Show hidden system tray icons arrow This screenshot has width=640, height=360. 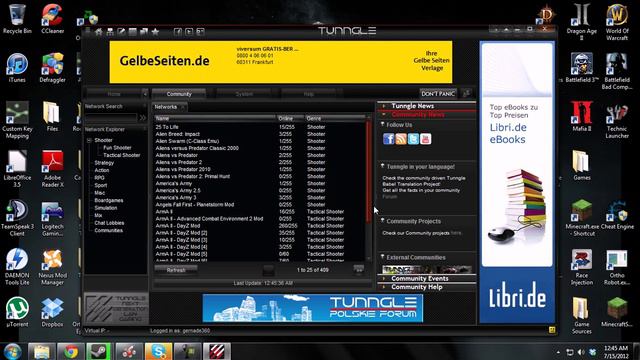[x=558, y=352]
